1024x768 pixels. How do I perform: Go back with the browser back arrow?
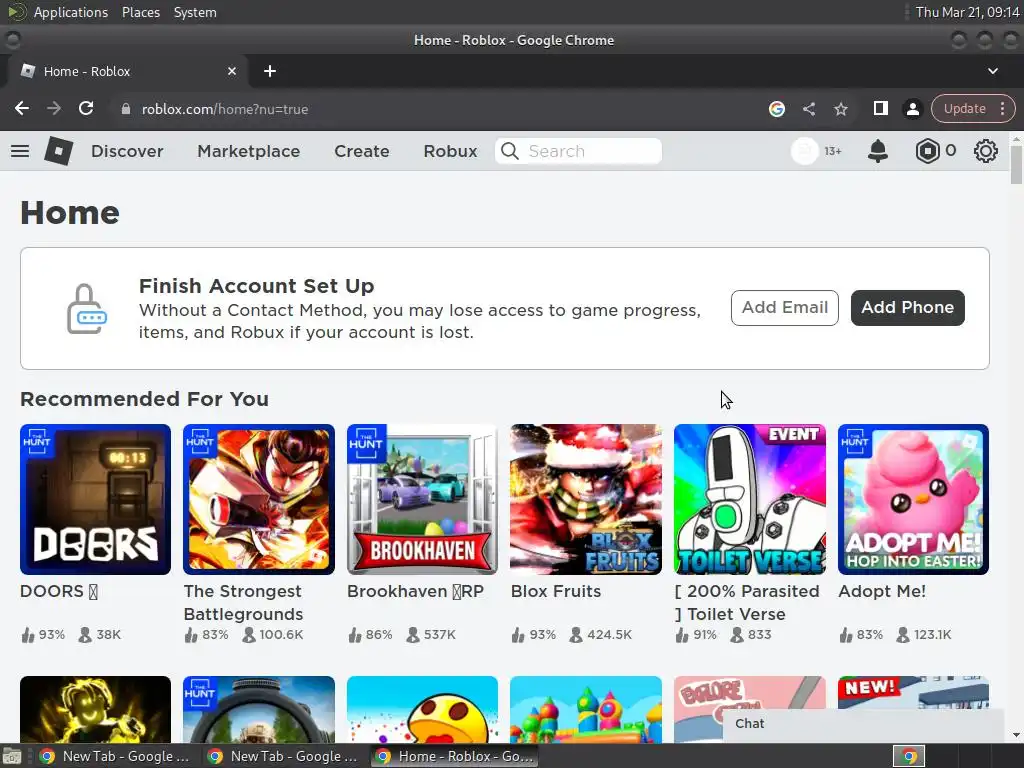pyautogui.click(x=22, y=108)
